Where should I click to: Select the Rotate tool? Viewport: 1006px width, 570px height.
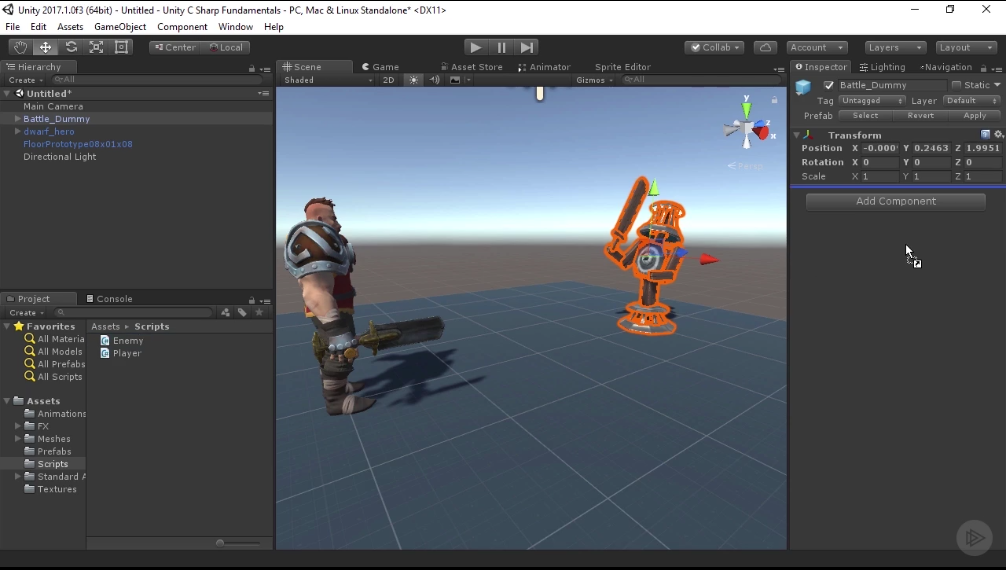[71, 47]
